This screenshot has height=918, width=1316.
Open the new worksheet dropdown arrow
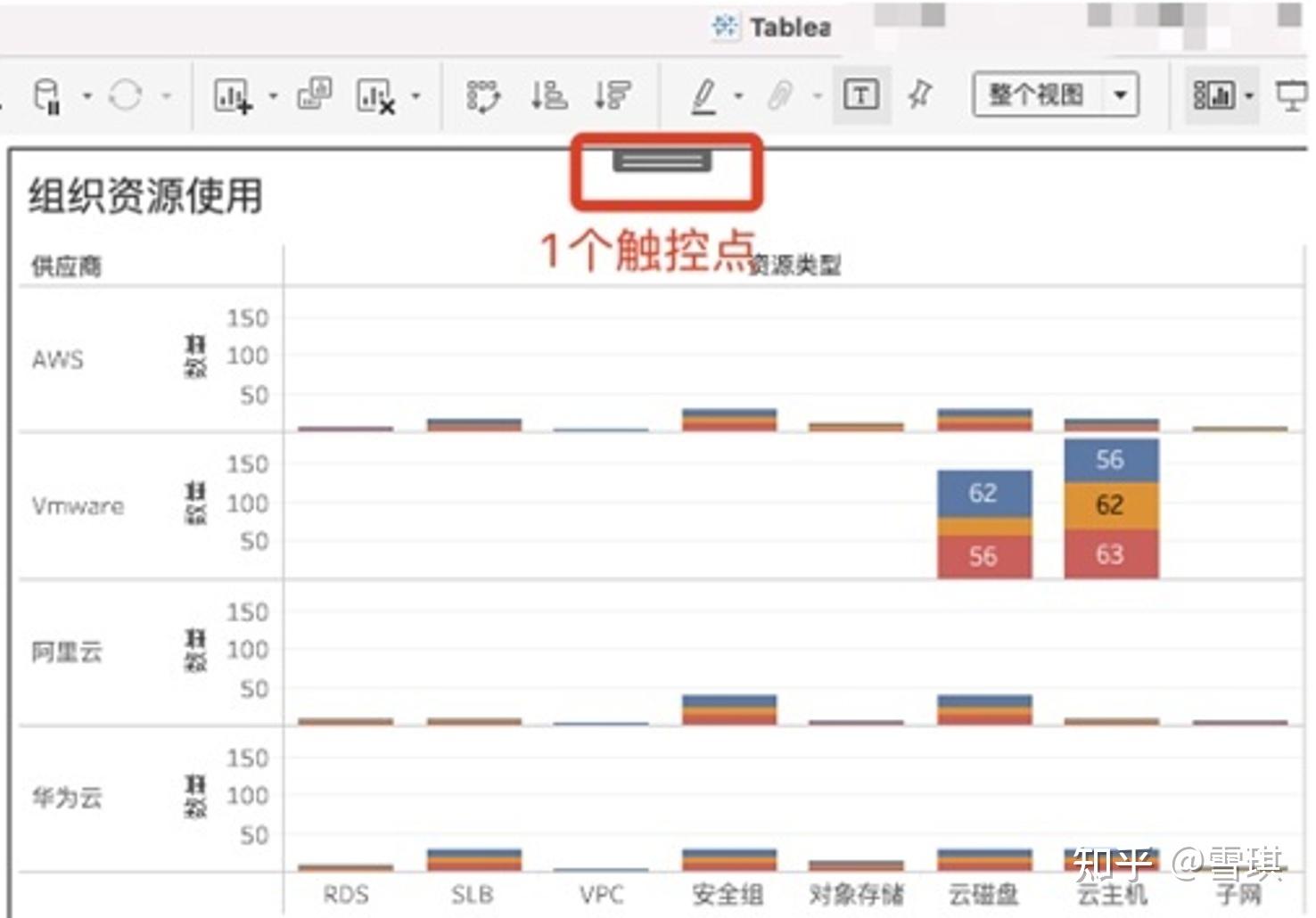tap(273, 95)
